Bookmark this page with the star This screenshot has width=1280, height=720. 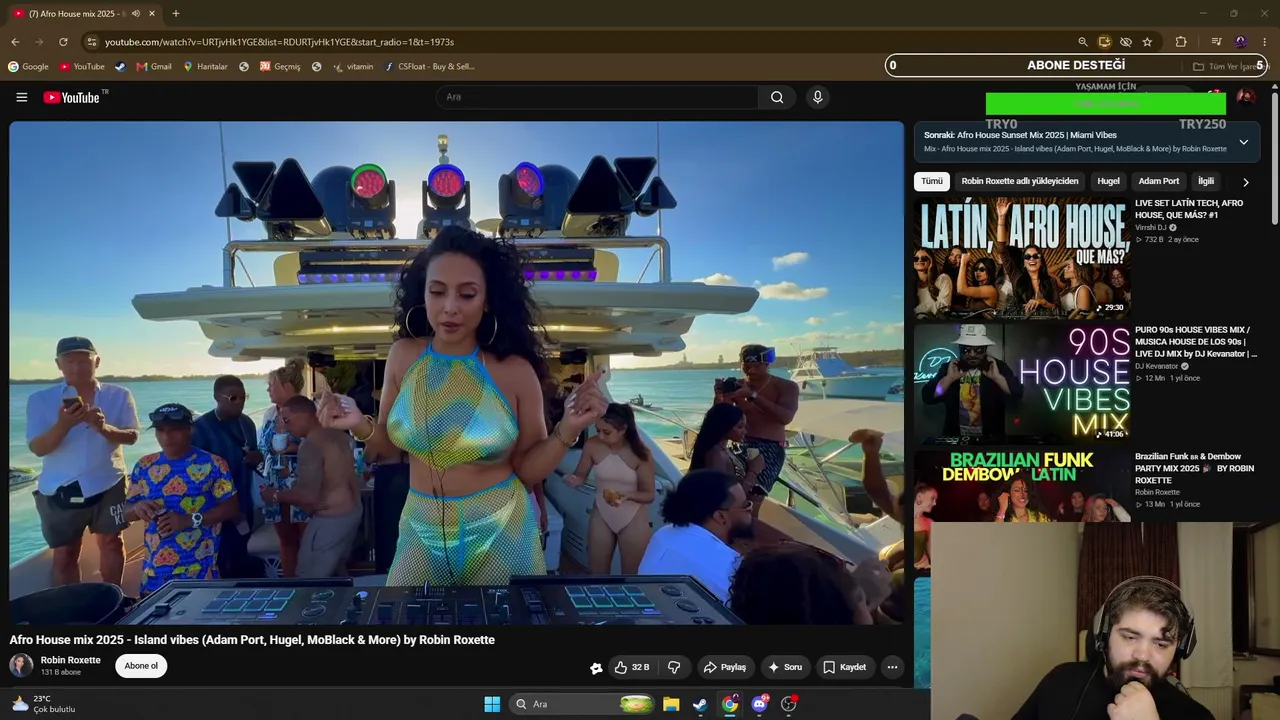(x=1147, y=42)
